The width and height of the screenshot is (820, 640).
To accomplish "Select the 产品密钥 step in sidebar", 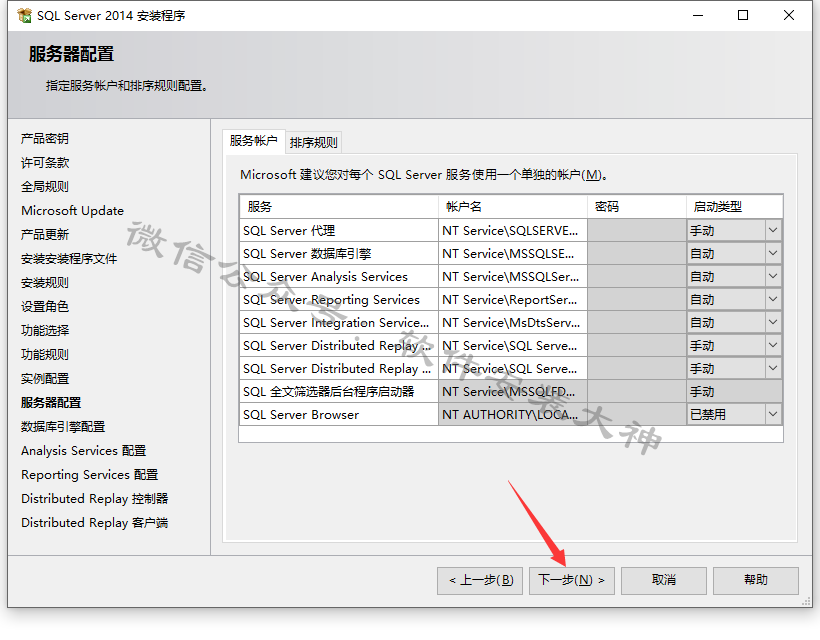I will click(x=45, y=139).
